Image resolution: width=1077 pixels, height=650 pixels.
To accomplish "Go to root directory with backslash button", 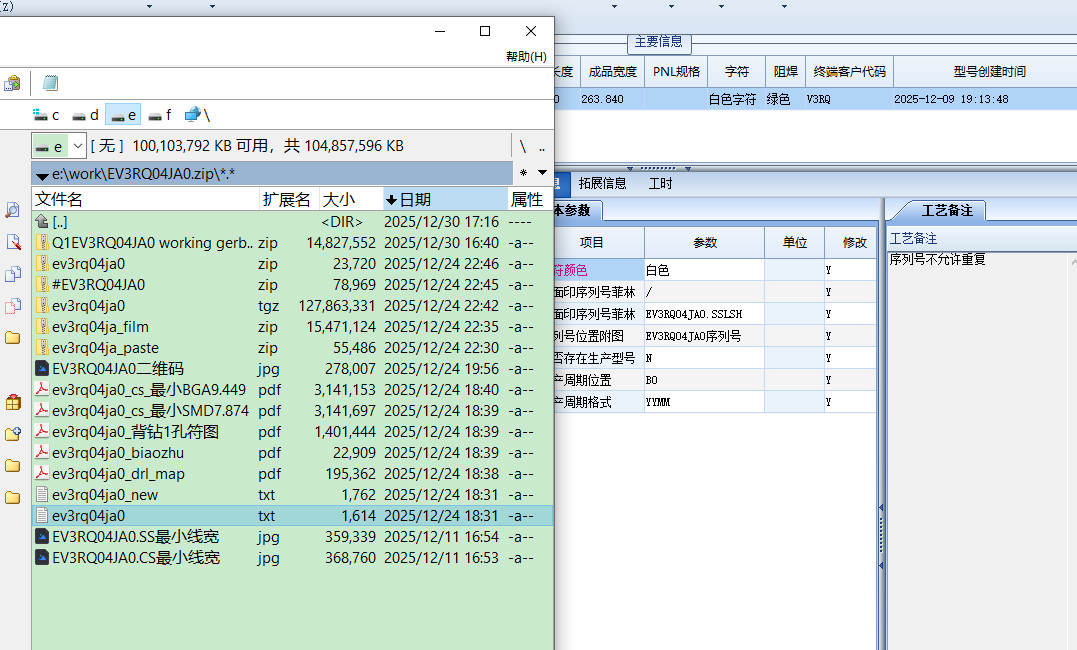I will [x=523, y=146].
